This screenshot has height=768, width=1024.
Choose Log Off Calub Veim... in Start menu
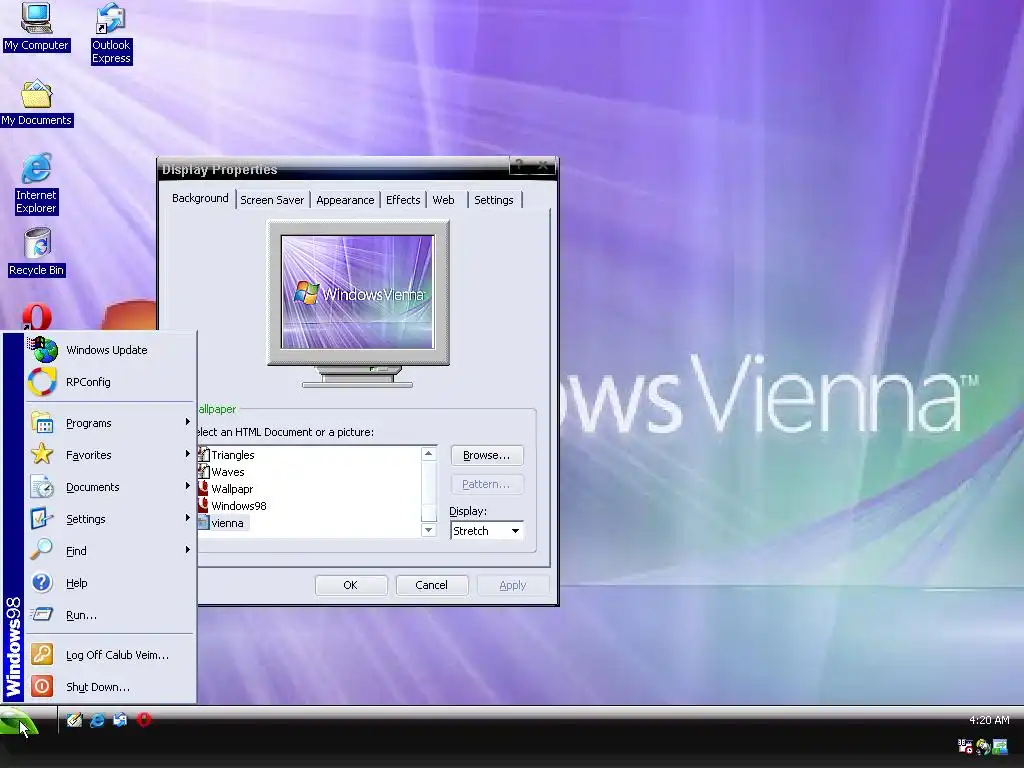point(110,655)
